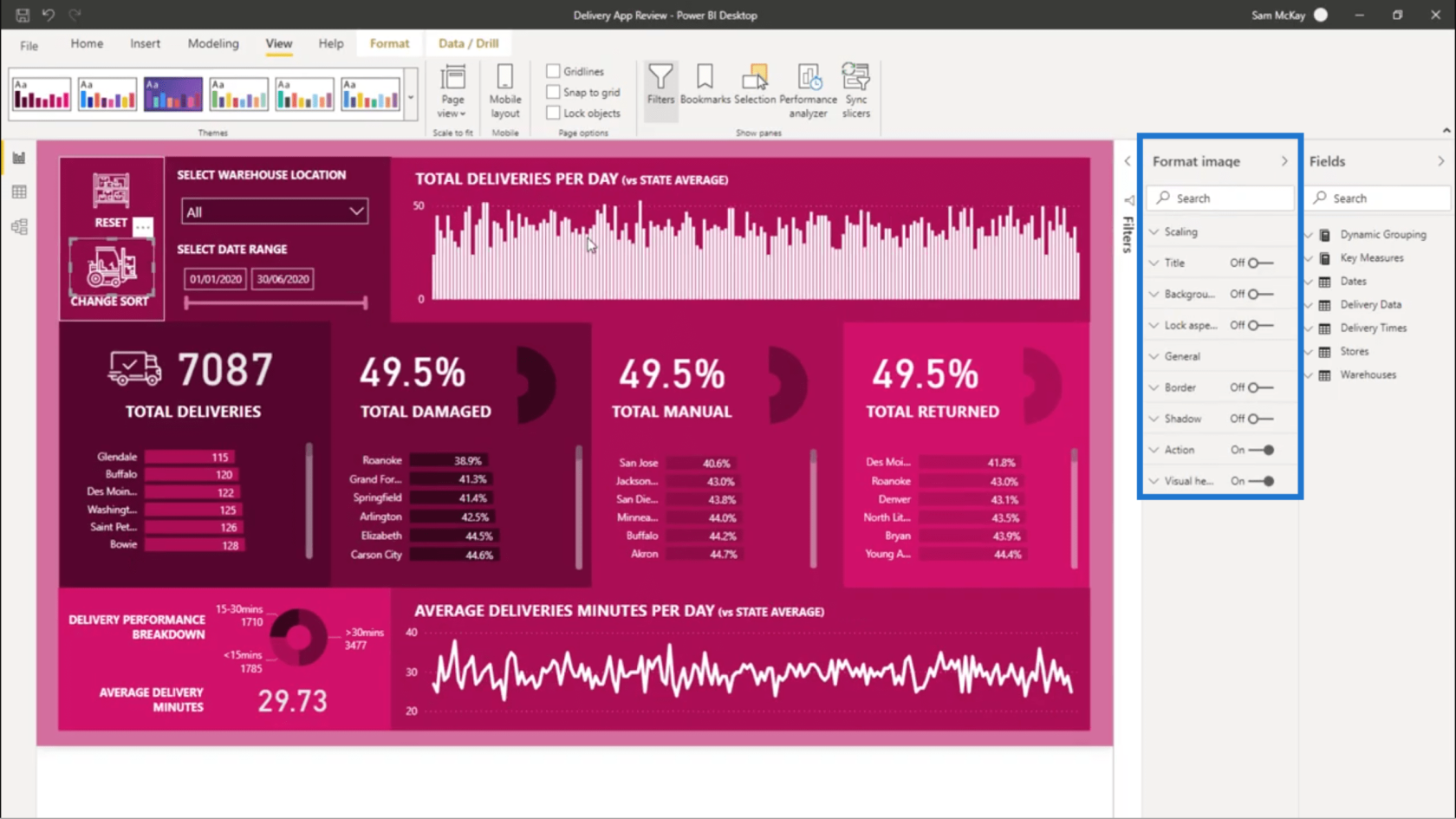The width and height of the screenshot is (1456, 819).
Task: Open the Sync slicers pane
Action: tap(856, 91)
